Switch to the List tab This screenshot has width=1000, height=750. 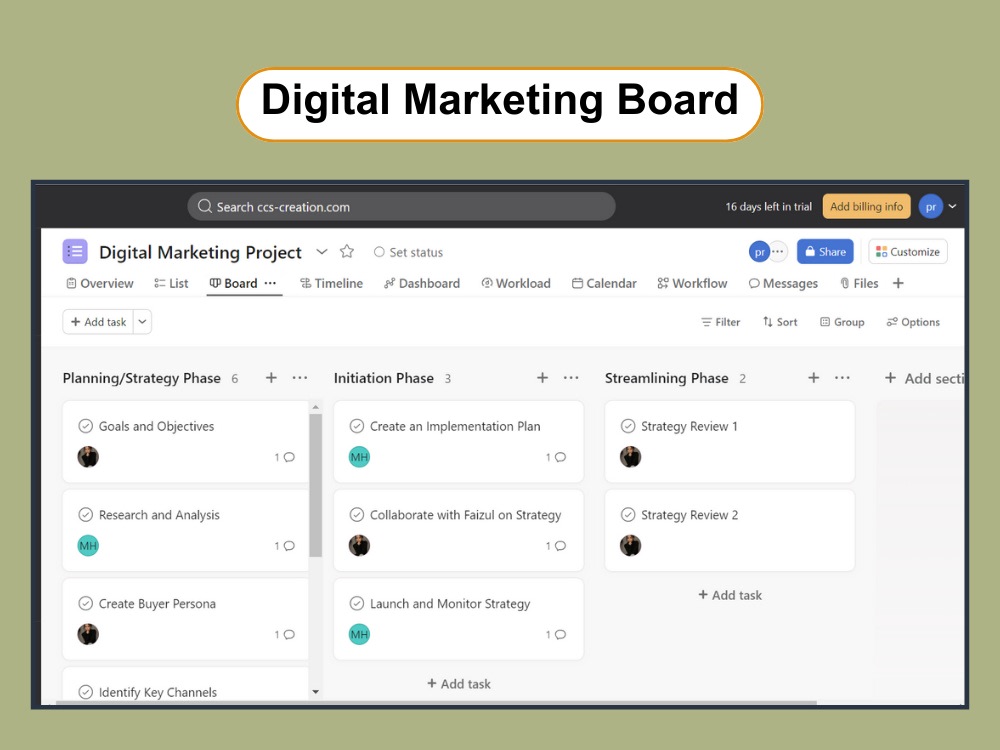point(171,283)
